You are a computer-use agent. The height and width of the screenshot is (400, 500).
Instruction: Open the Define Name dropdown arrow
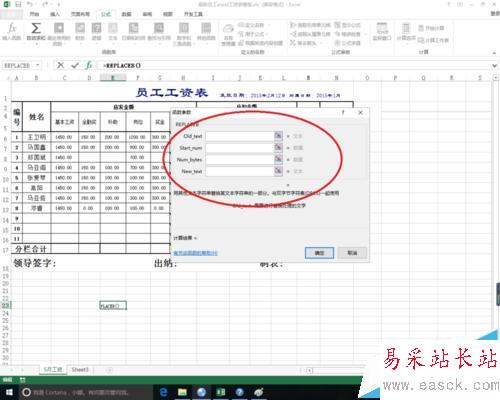269,25
